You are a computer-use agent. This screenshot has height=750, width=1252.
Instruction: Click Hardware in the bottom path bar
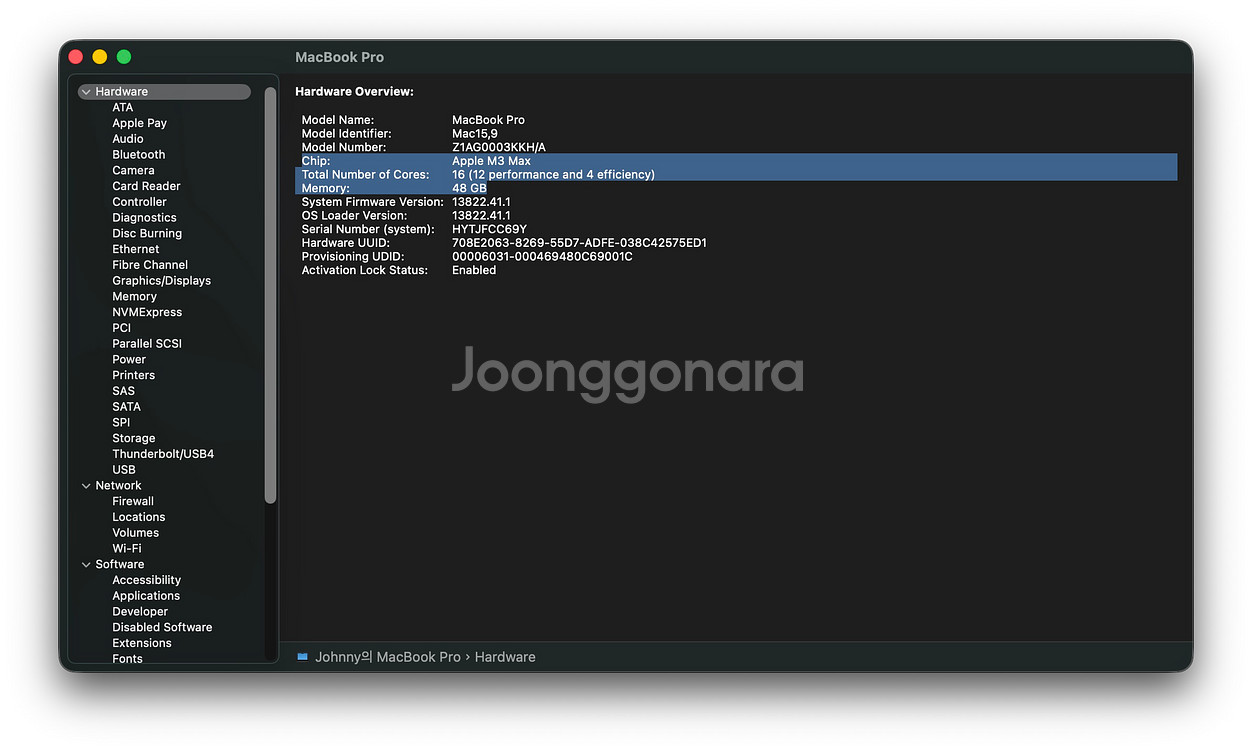(504, 657)
